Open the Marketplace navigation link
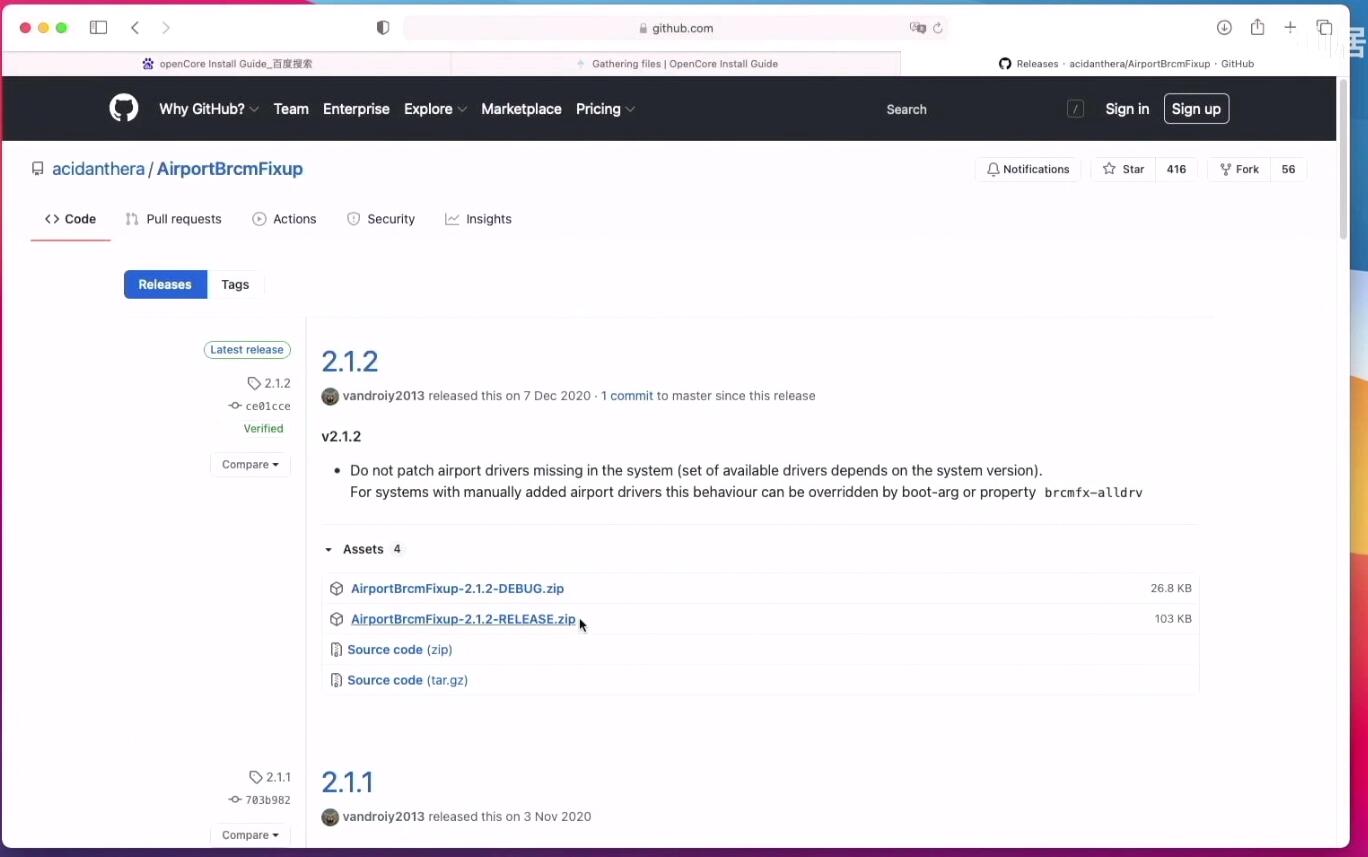1368x857 pixels. [521, 109]
